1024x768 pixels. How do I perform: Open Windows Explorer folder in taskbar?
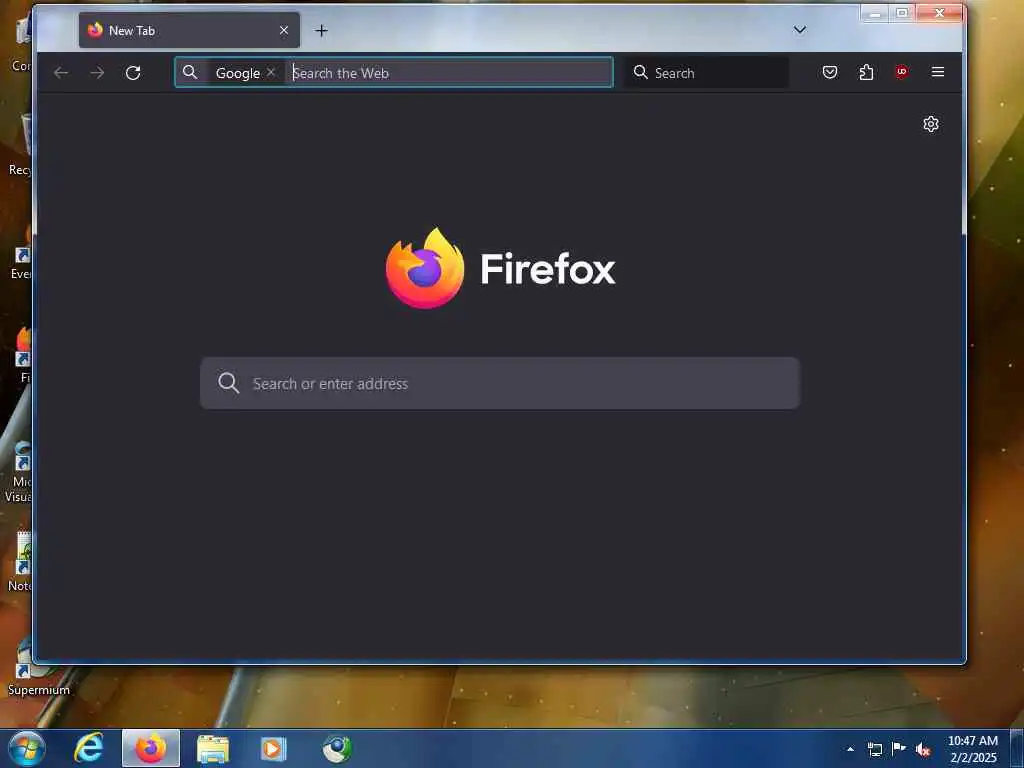point(213,748)
